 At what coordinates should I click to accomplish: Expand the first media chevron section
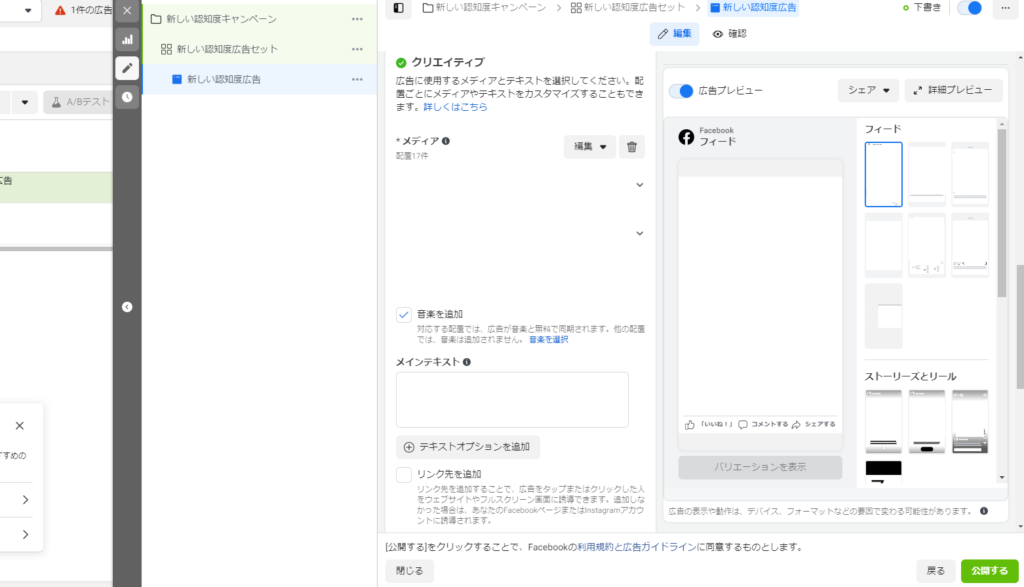coord(639,185)
